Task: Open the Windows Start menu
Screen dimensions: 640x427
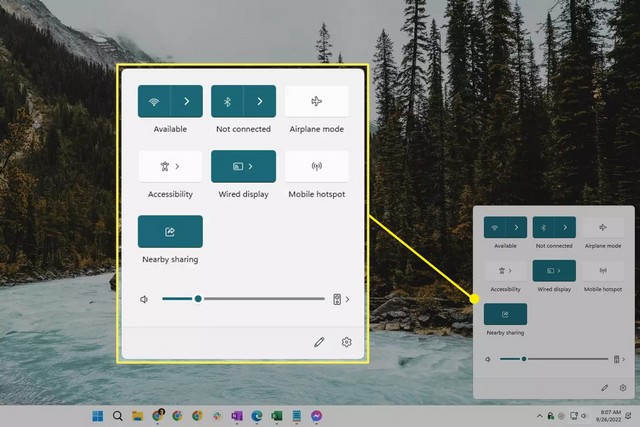Action: tap(98, 416)
